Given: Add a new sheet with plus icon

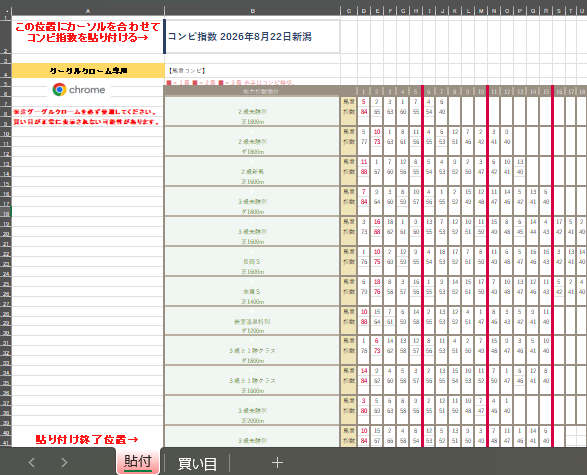Looking at the screenshot, I should 277,463.
